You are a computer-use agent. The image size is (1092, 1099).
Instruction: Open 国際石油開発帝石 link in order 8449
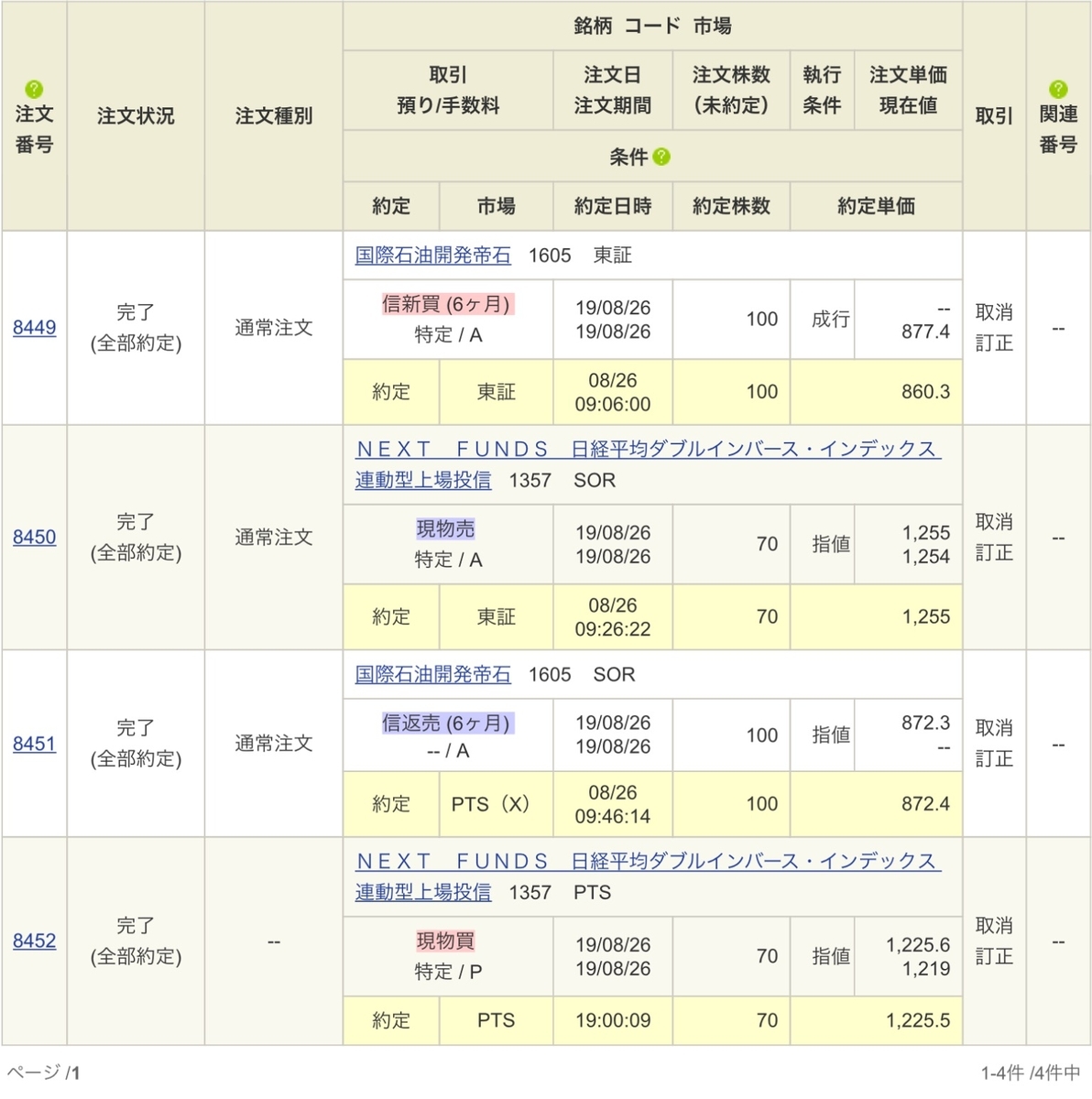[x=432, y=256]
